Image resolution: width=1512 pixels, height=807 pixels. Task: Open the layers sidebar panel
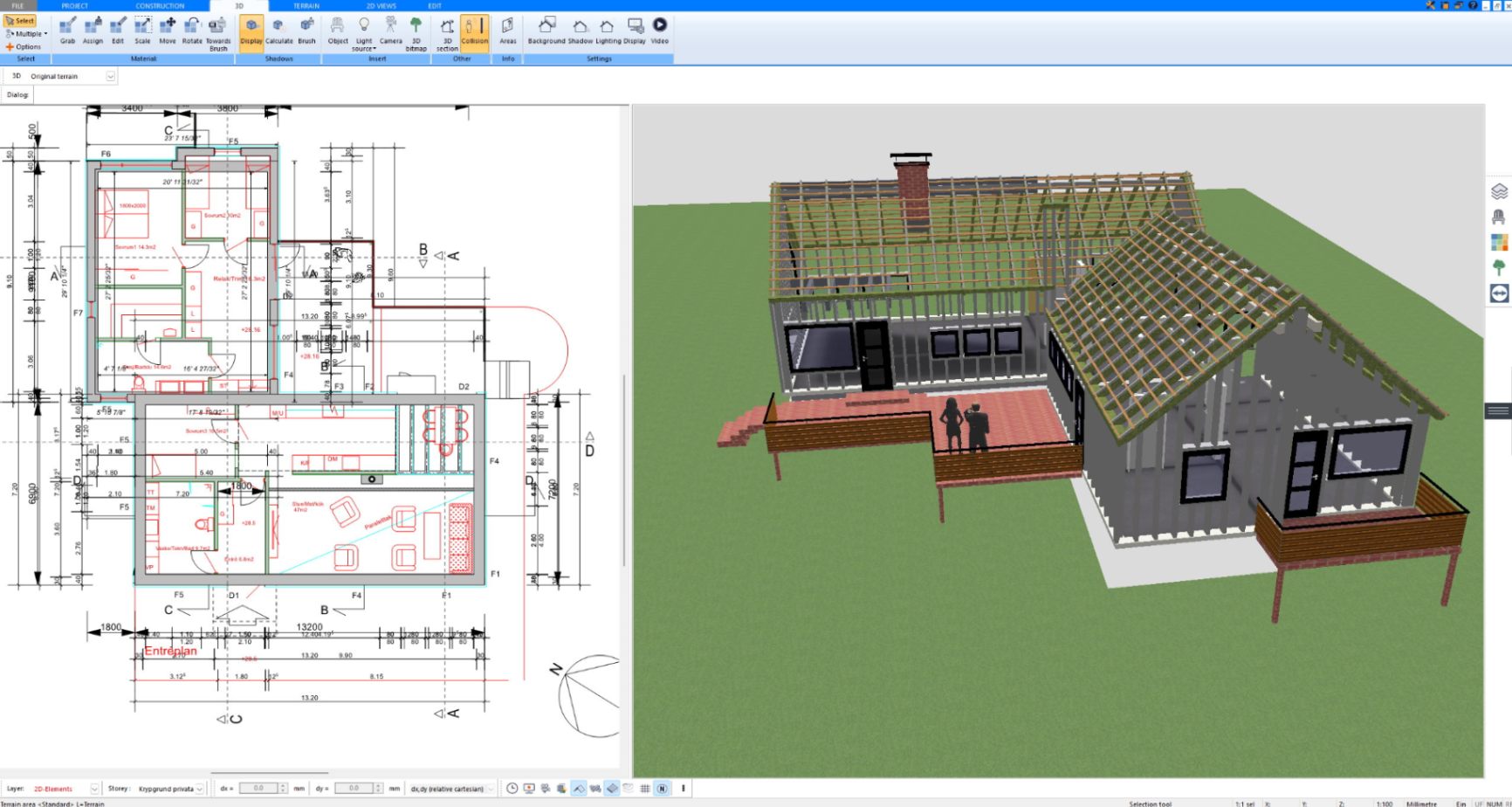[1499, 191]
